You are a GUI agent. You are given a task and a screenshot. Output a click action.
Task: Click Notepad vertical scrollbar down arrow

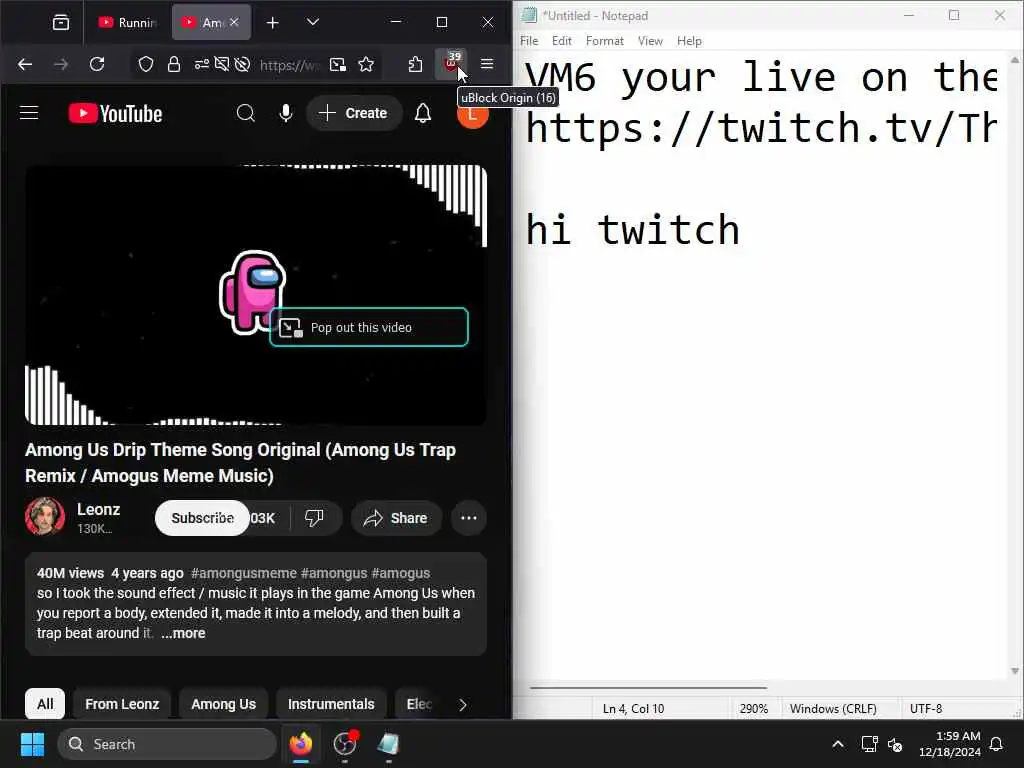tap(1015, 671)
